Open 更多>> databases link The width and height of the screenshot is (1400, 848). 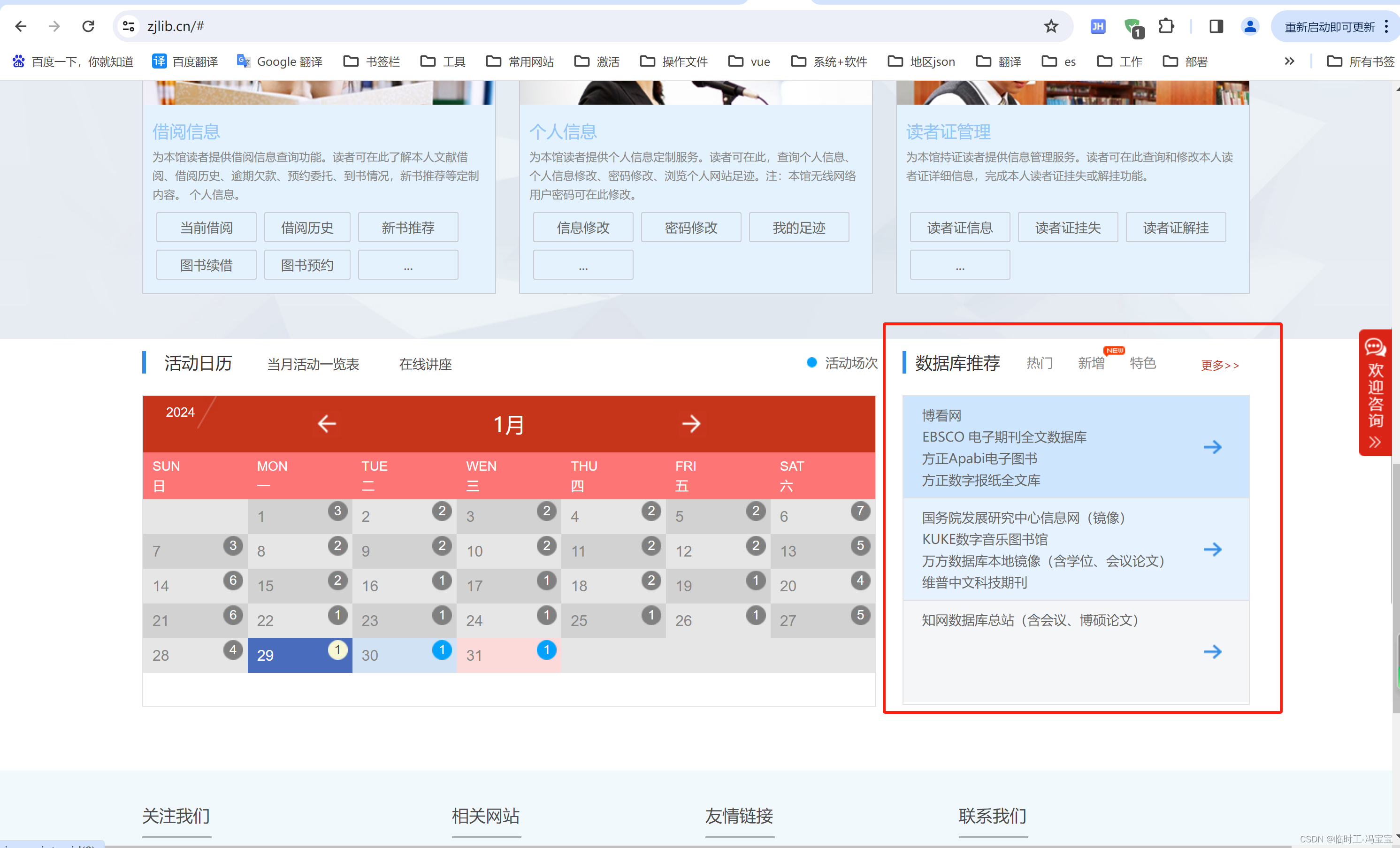pyautogui.click(x=1219, y=365)
